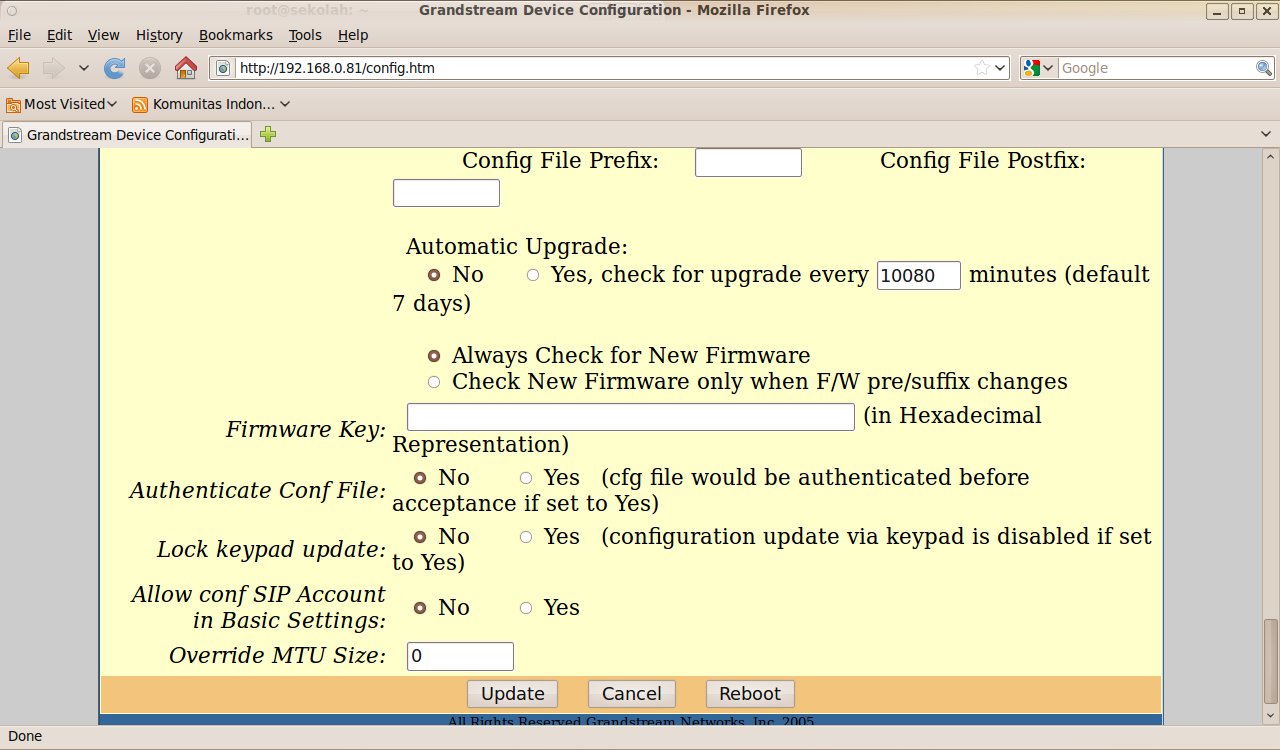The height and width of the screenshot is (750, 1280).
Task: Click the Komunitas Indon... RSS feed bookmark
Action: click(211, 104)
